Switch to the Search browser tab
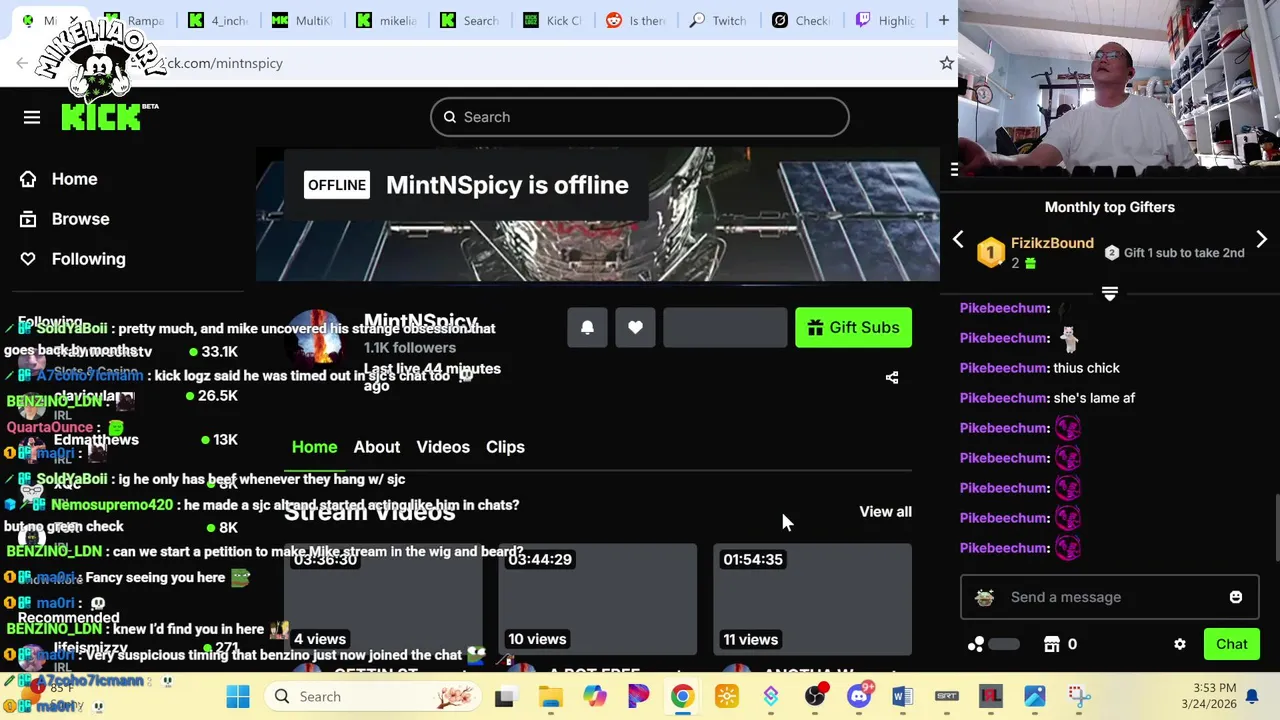The image size is (1280, 720). click(x=470, y=20)
